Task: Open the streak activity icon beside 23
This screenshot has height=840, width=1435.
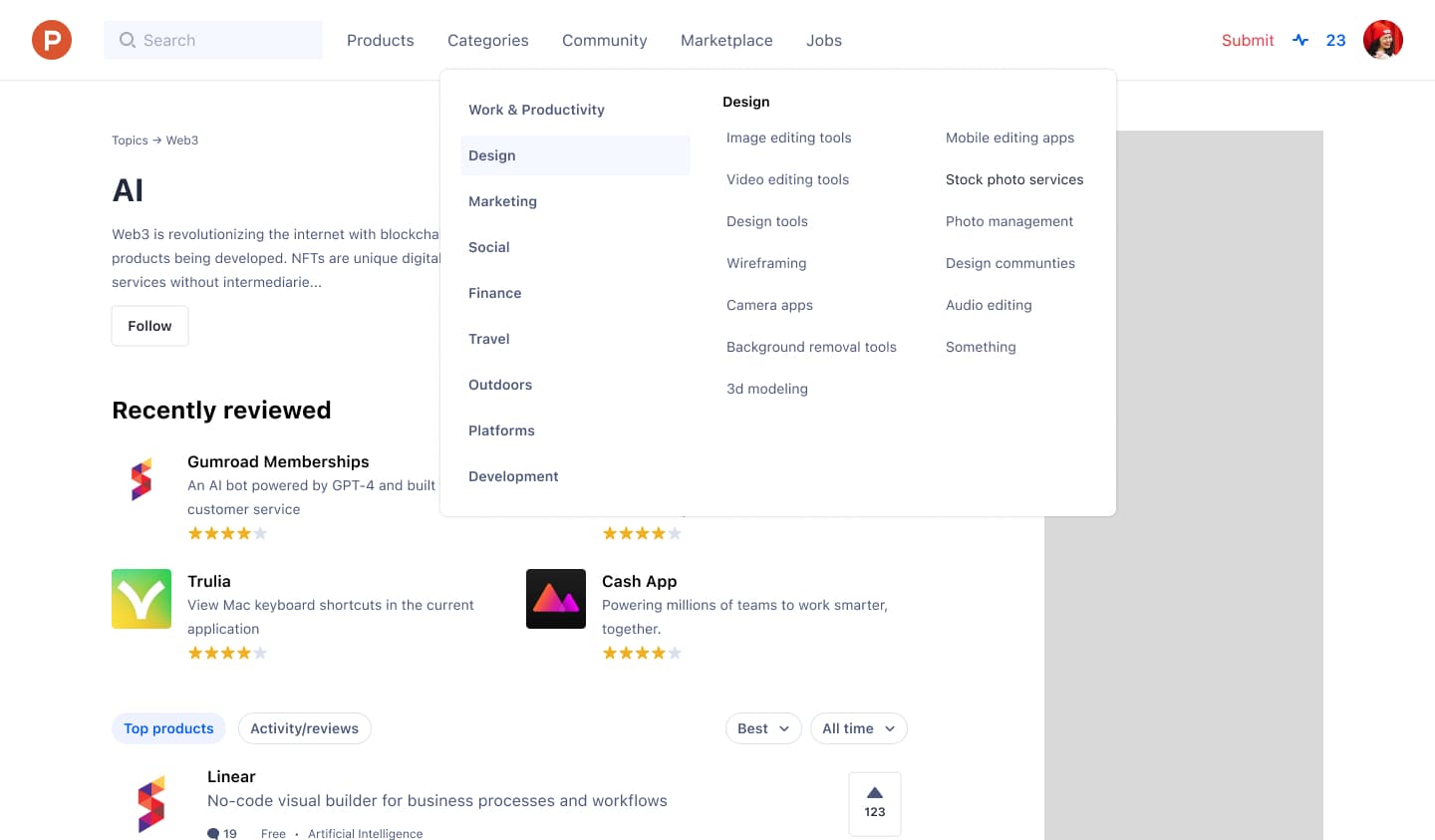Action: click(1300, 40)
